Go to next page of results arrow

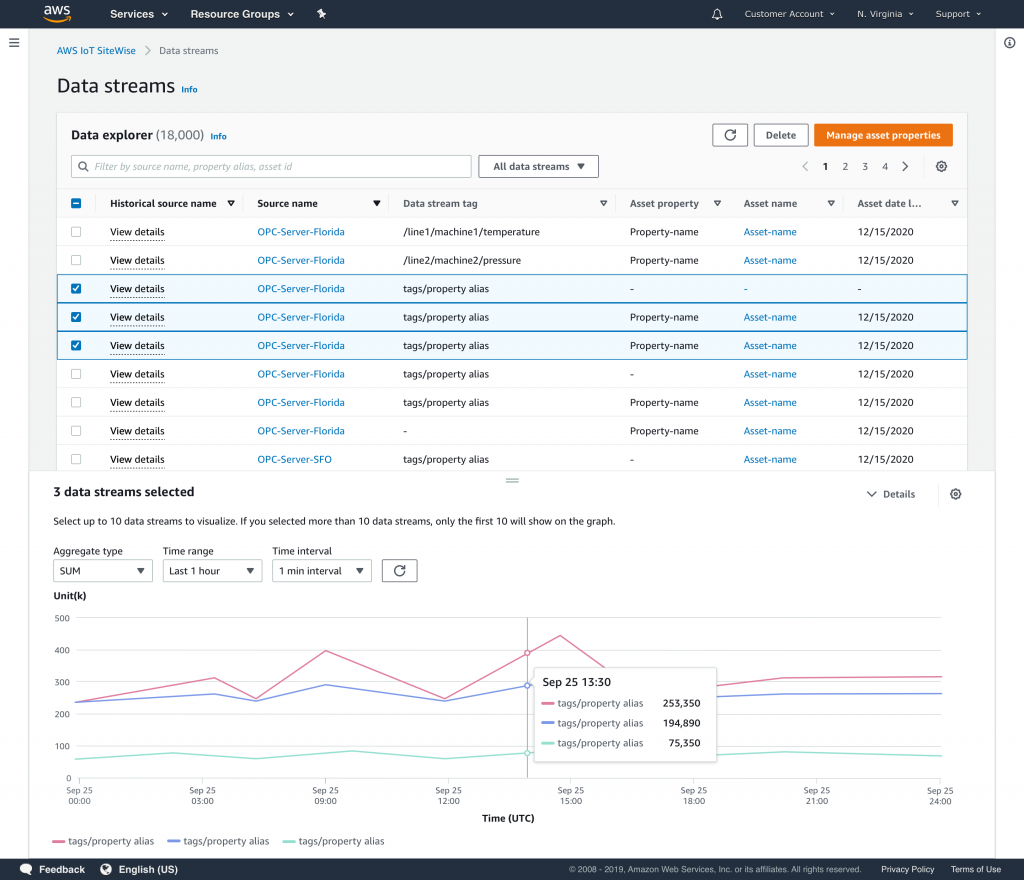coord(905,167)
